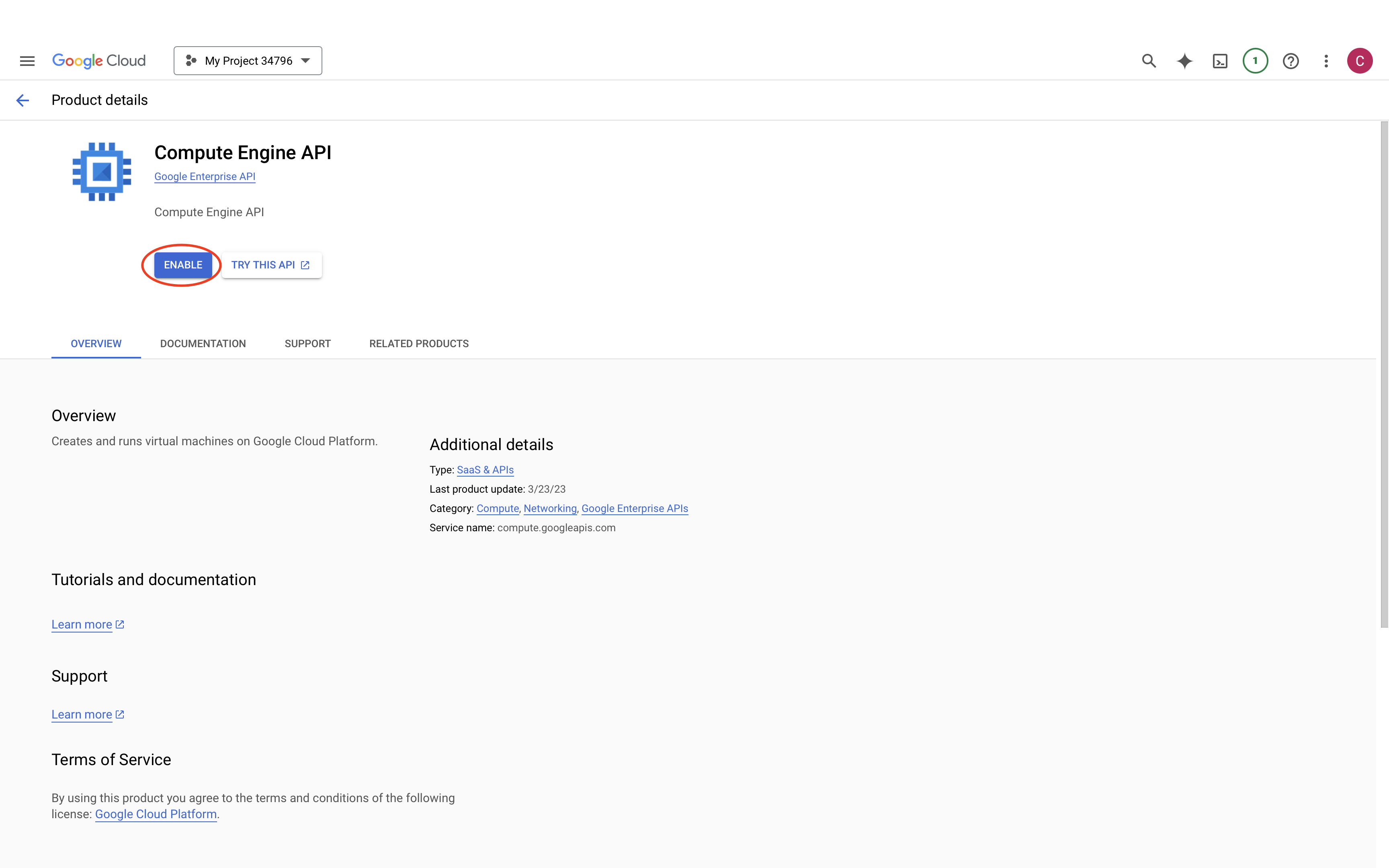
Task: Open the Networking category link
Action: [550, 509]
